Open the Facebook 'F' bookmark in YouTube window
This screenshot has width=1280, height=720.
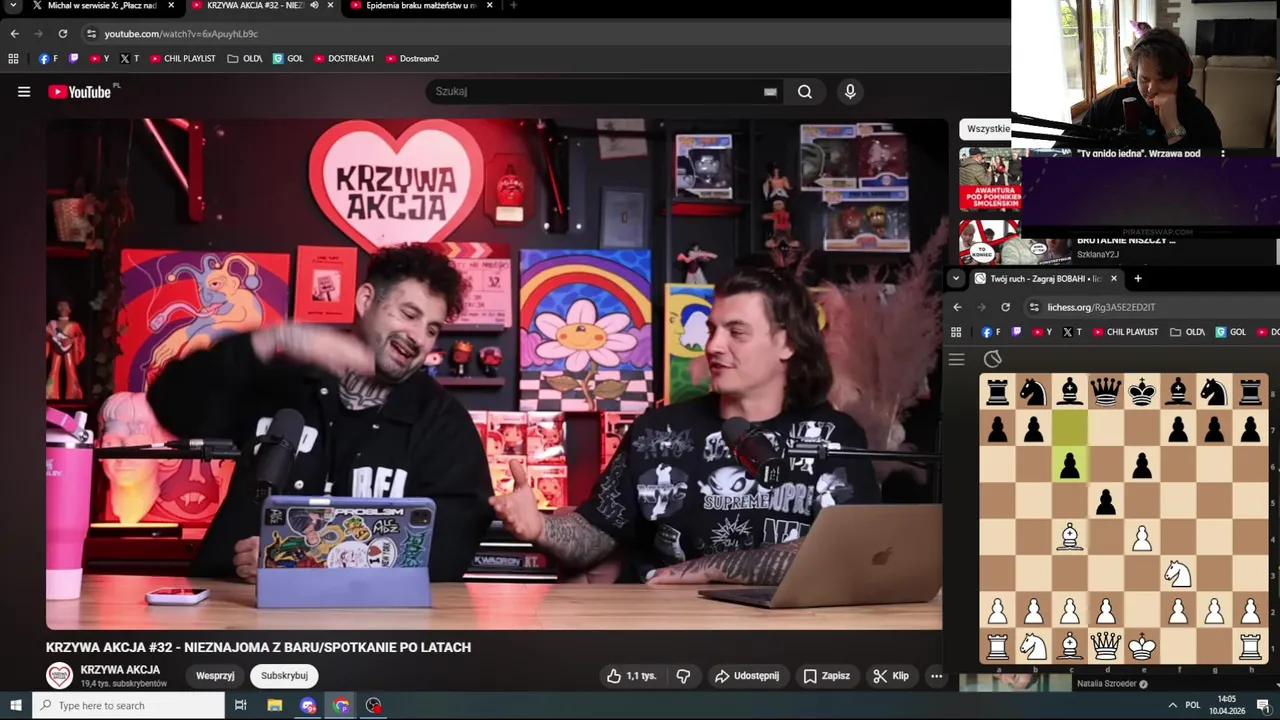[x=48, y=59]
